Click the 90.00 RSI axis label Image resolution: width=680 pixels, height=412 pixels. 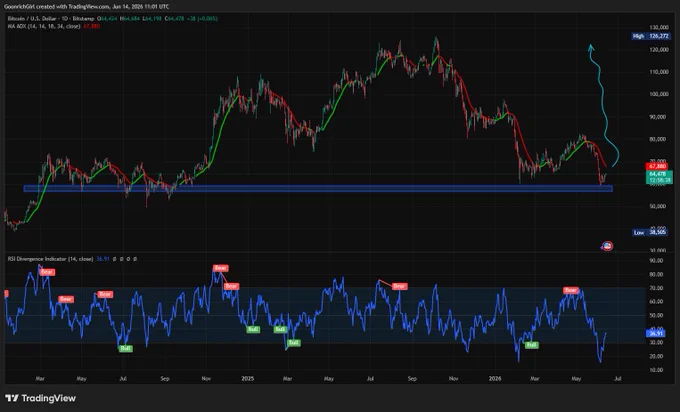(x=656, y=261)
